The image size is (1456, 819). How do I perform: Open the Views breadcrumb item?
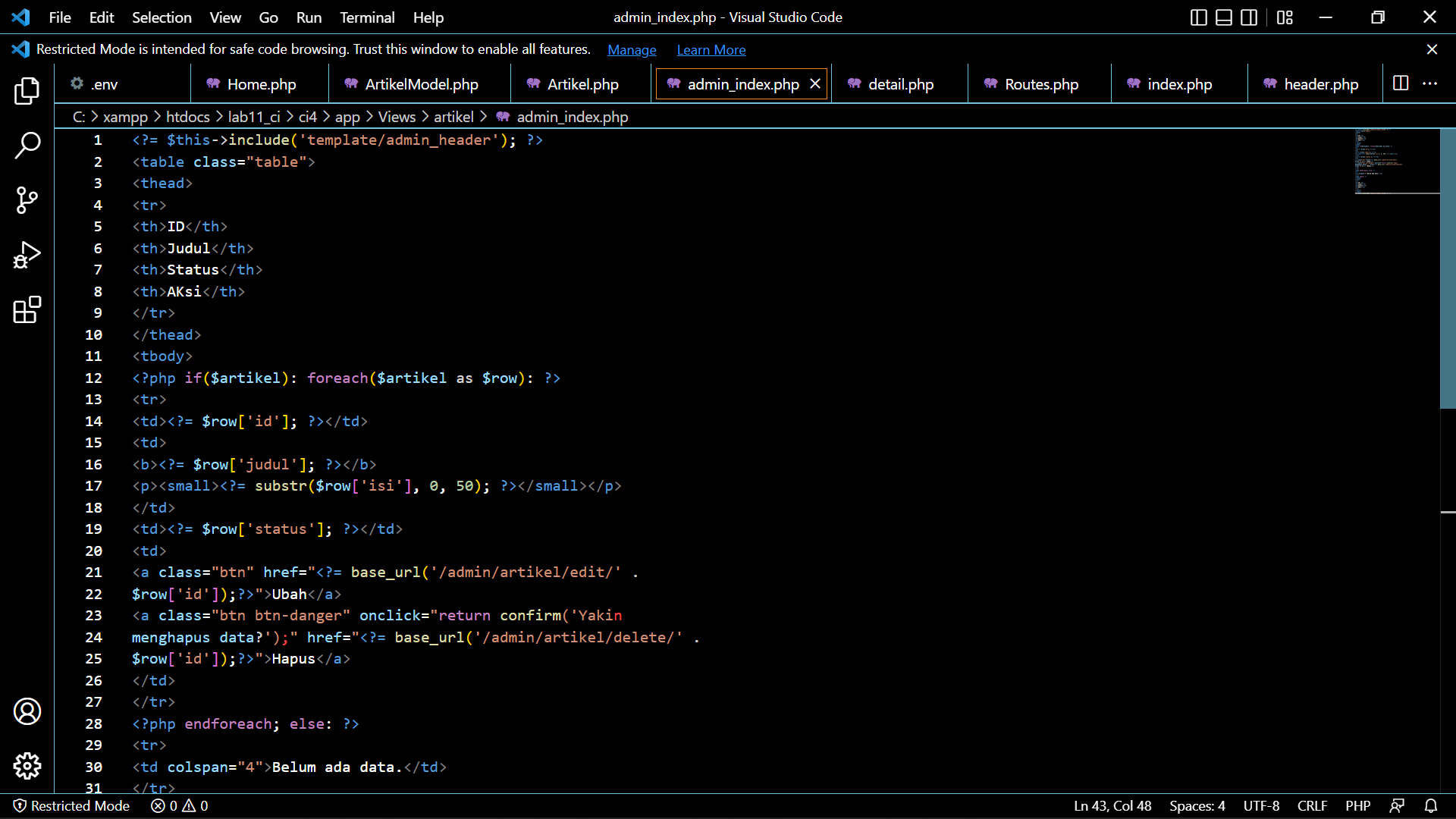pyautogui.click(x=396, y=117)
